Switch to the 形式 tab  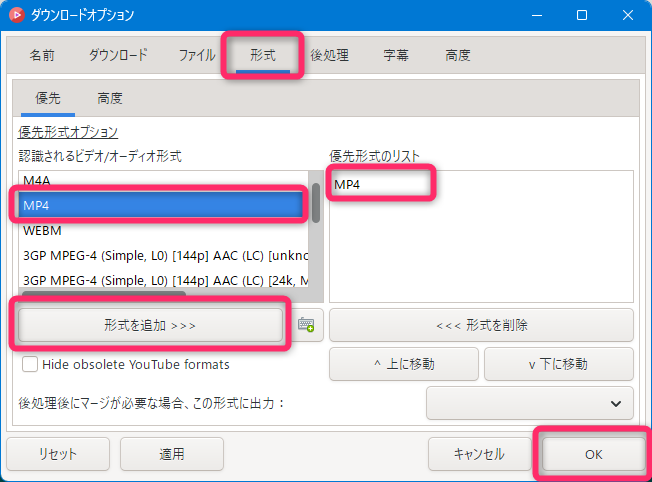[x=262, y=55]
